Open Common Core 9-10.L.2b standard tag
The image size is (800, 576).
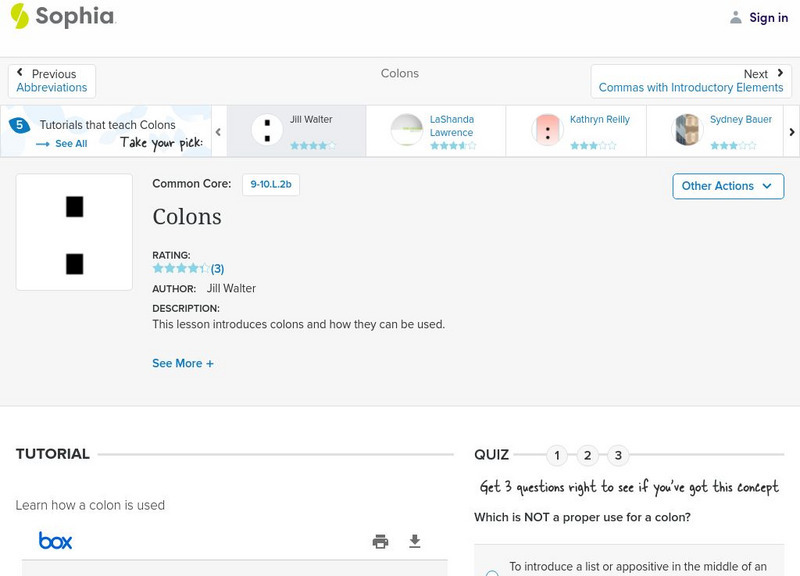pos(271,184)
